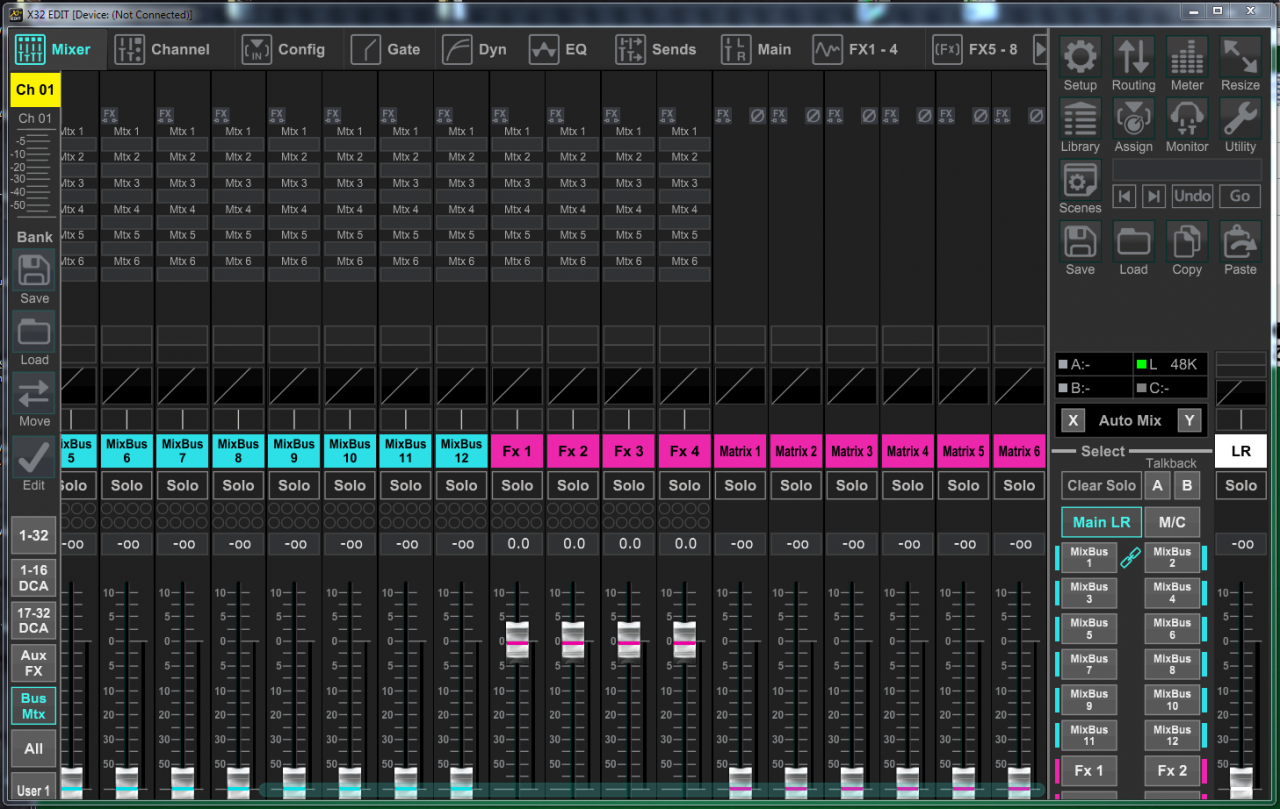This screenshot has width=1280, height=809.
Task: Toggle Solo on the MixBus 6 strip
Action: click(x=126, y=486)
